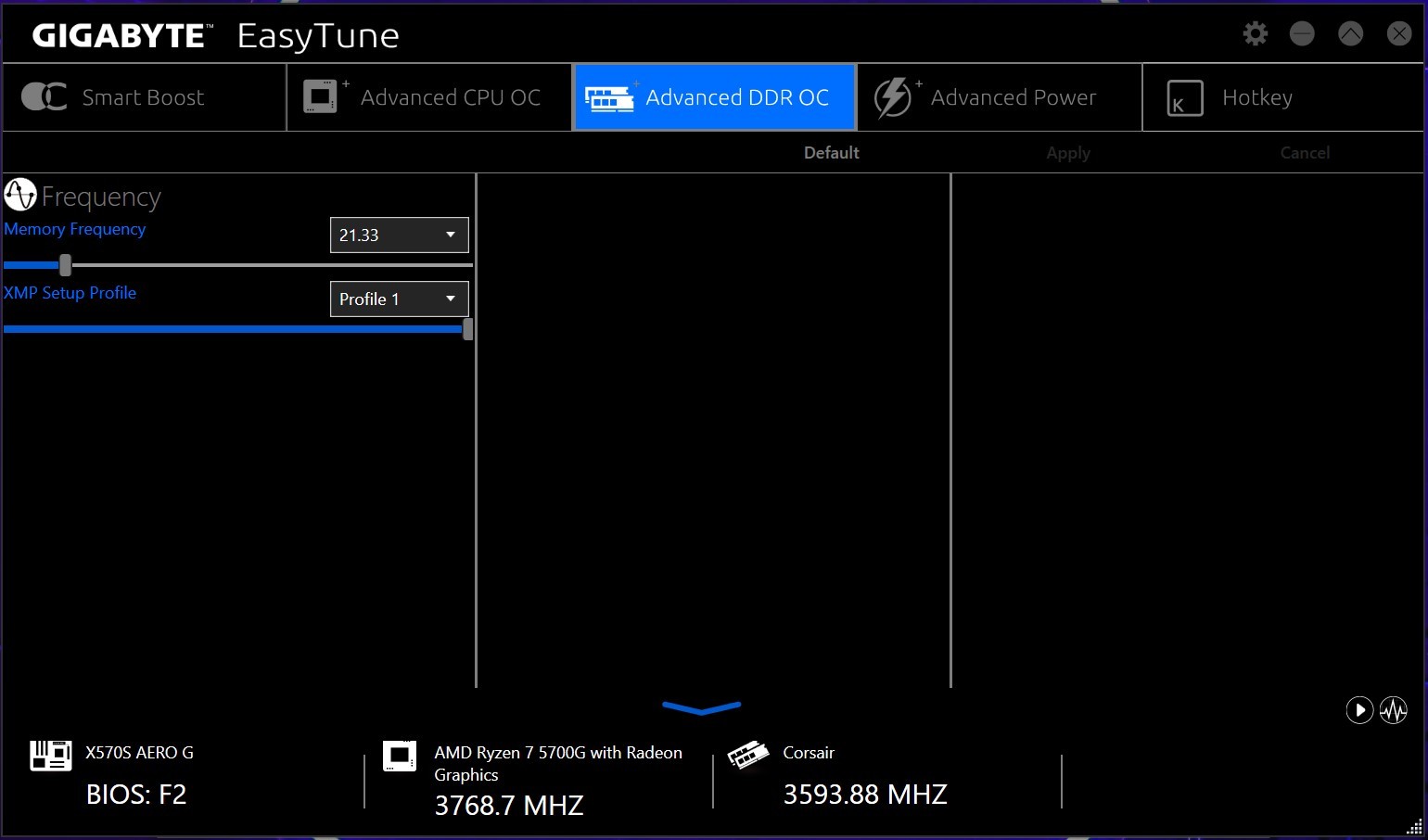Viewport: 1428px width, 840px height.
Task: Switch to the Smart Boost tab
Action: tap(145, 97)
